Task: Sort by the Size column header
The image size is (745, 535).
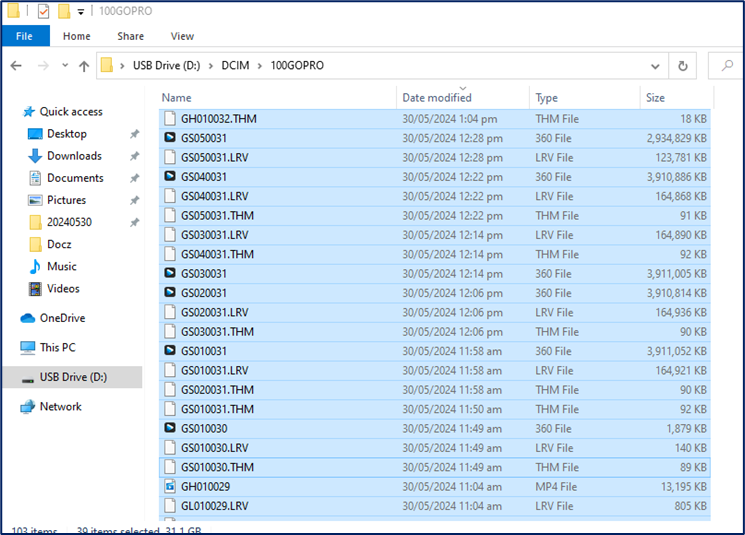Action: coord(676,97)
